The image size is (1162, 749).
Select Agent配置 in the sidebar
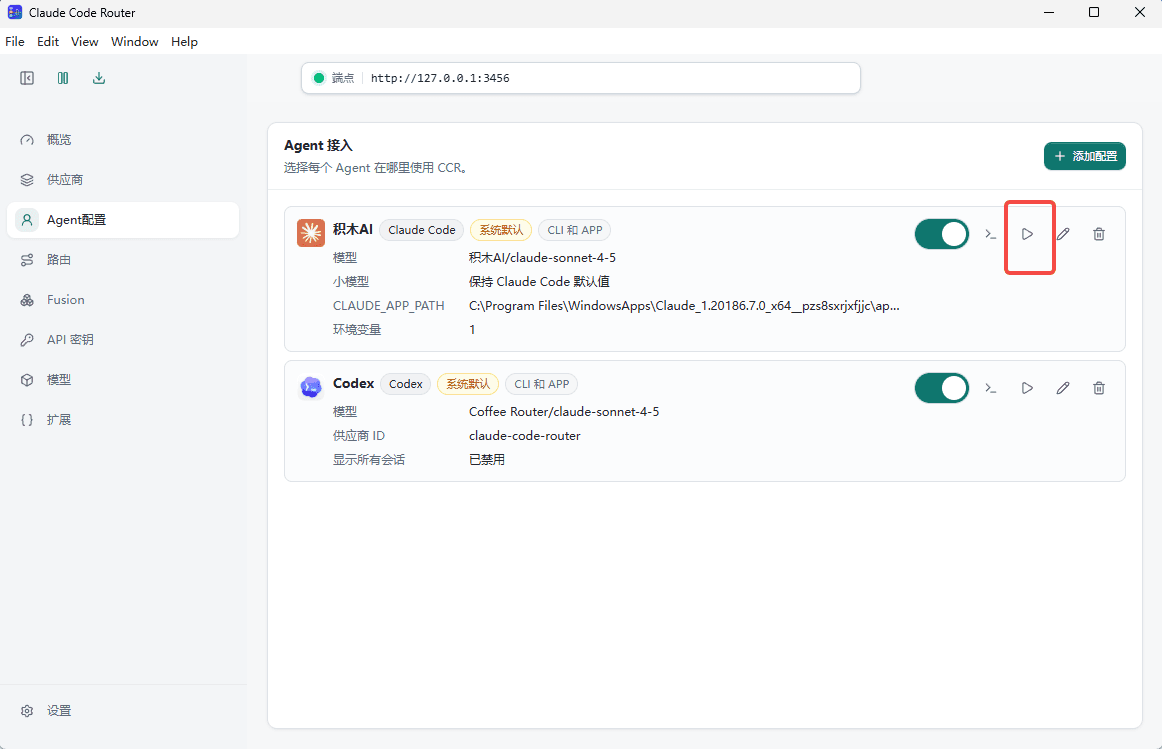[x=123, y=219]
